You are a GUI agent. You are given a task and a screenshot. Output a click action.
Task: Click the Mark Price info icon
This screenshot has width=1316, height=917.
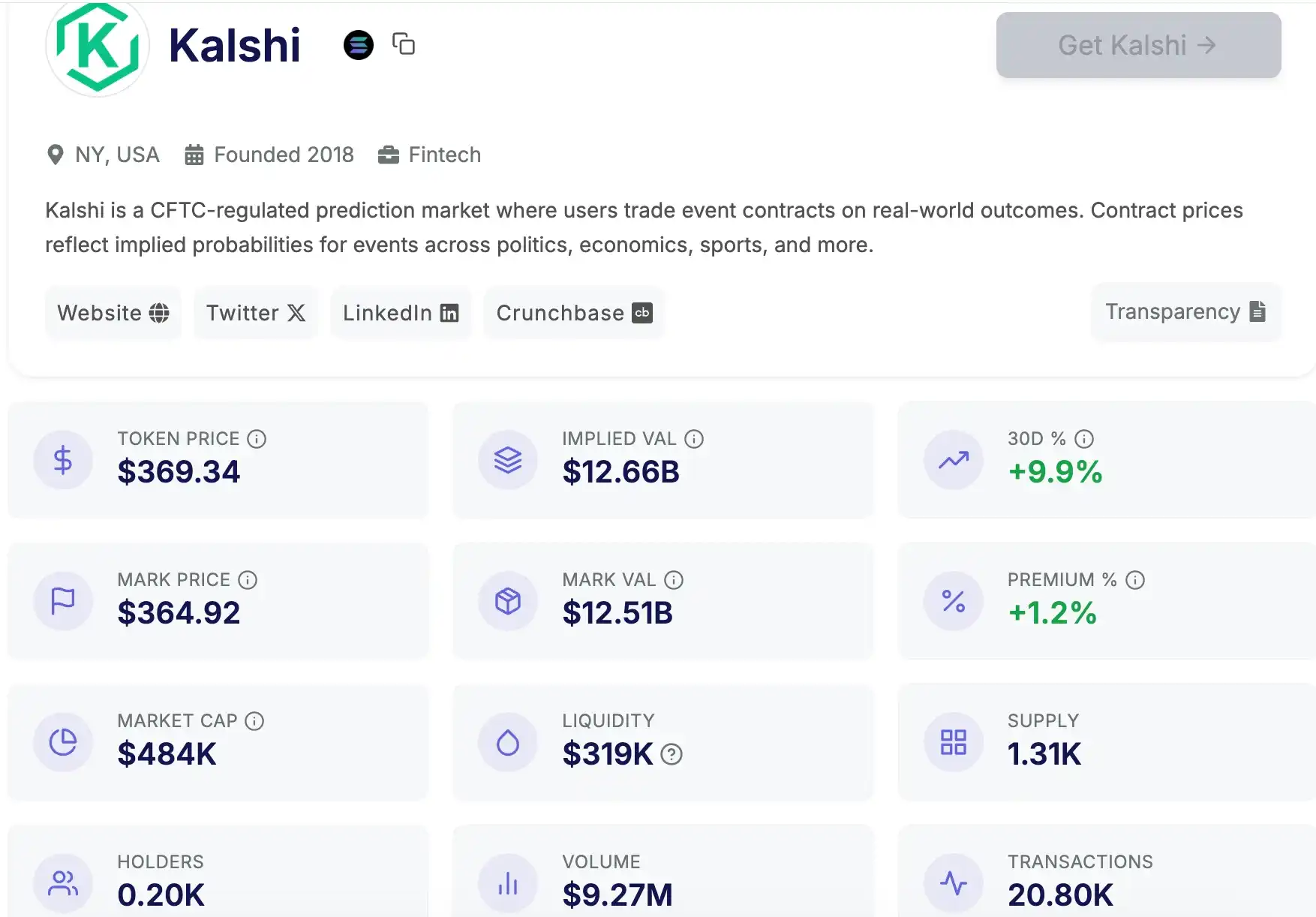(x=248, y=580)
